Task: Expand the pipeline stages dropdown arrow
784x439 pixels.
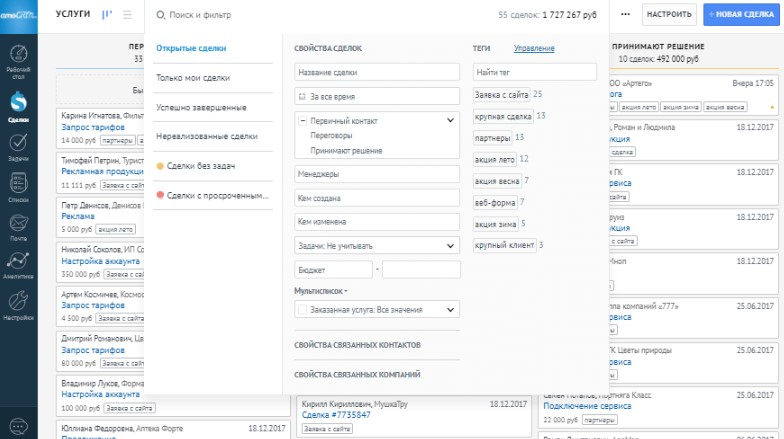Action: click(x=450, y=120)
